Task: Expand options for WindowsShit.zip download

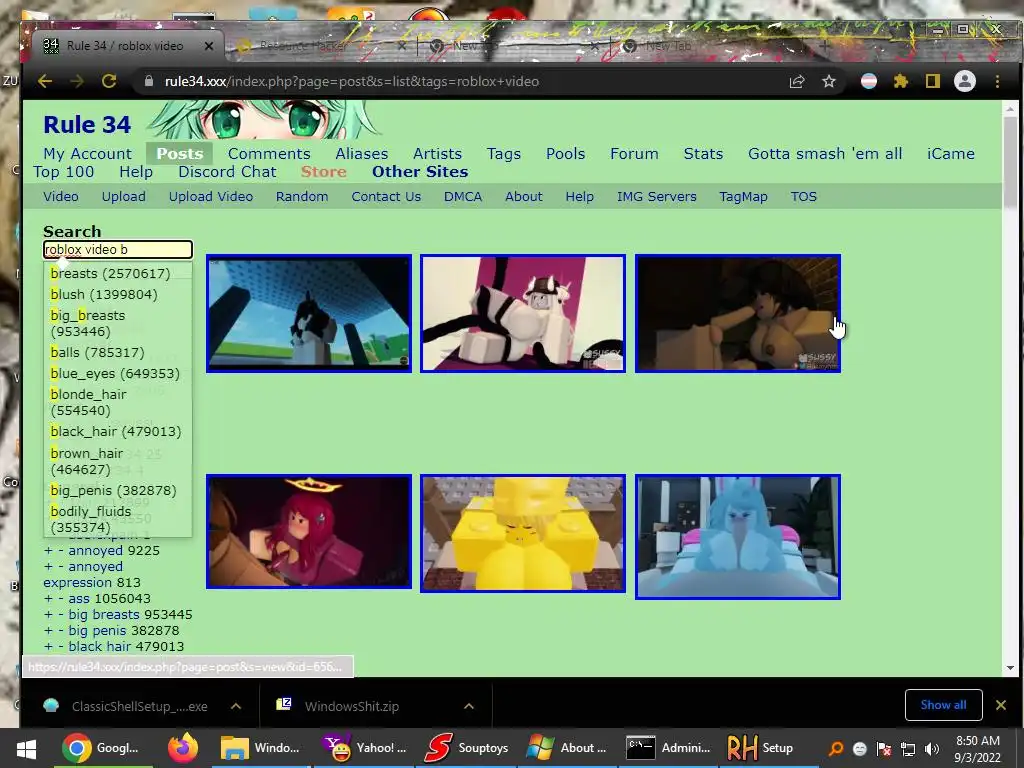Action: click(469, 706)
